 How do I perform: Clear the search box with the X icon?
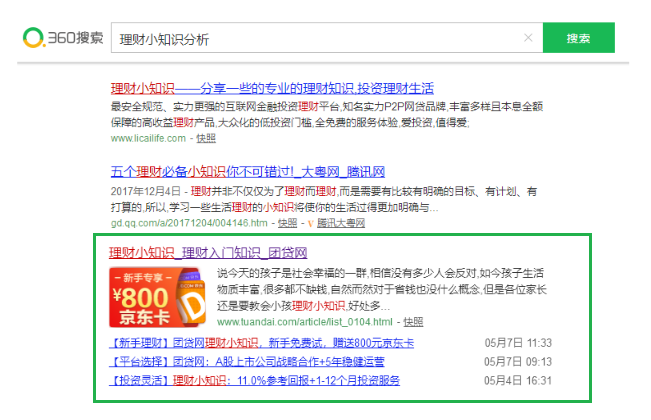[528, 38]
